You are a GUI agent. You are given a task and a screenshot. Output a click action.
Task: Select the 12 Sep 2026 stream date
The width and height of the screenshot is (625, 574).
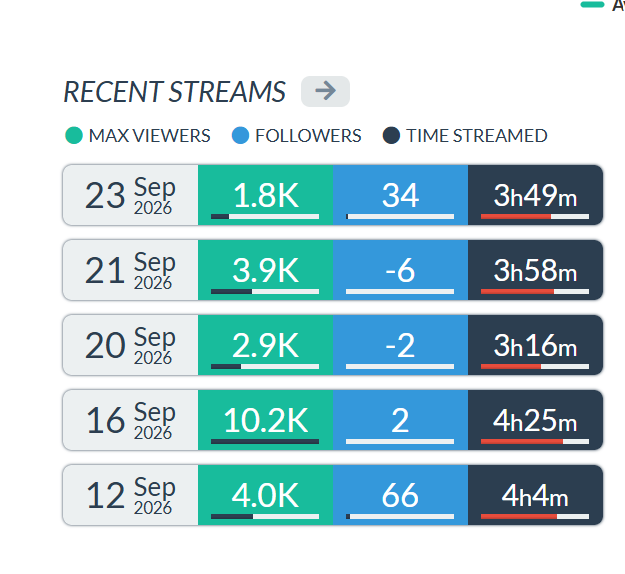click(x=130, y=495)
